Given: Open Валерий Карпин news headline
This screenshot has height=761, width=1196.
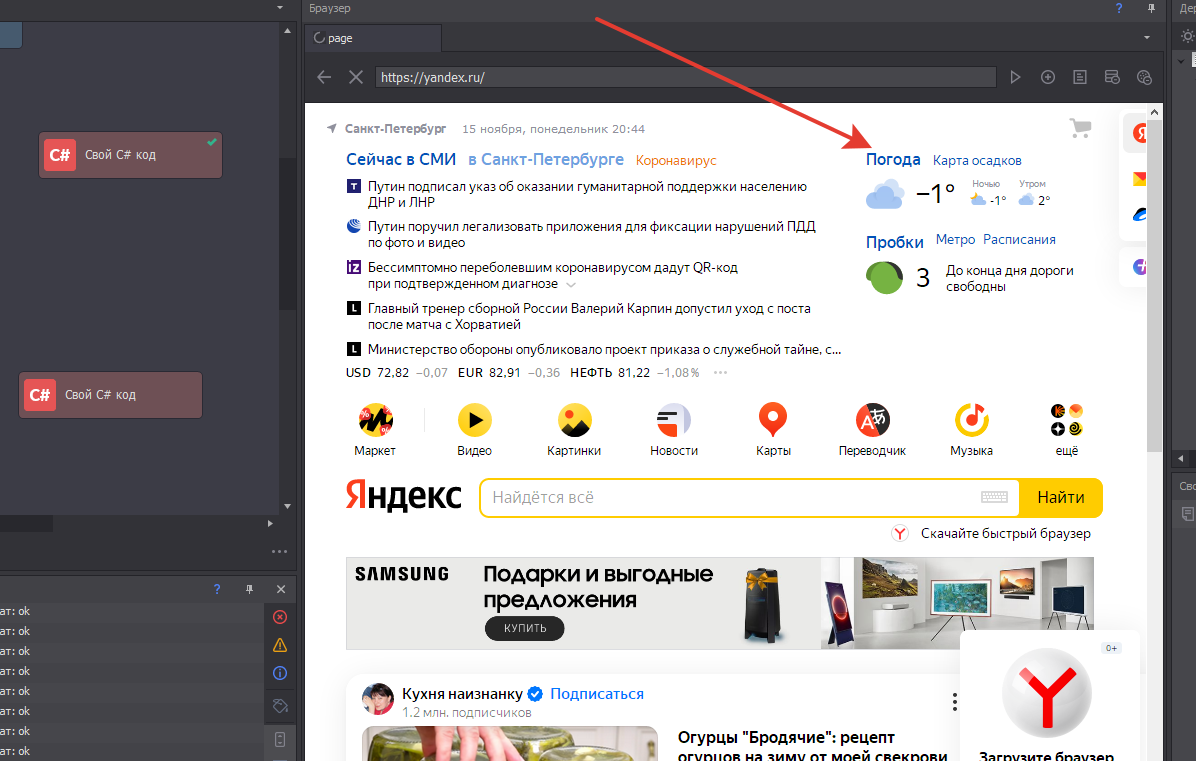Looking at the screenshot, I should coord(589,316).
